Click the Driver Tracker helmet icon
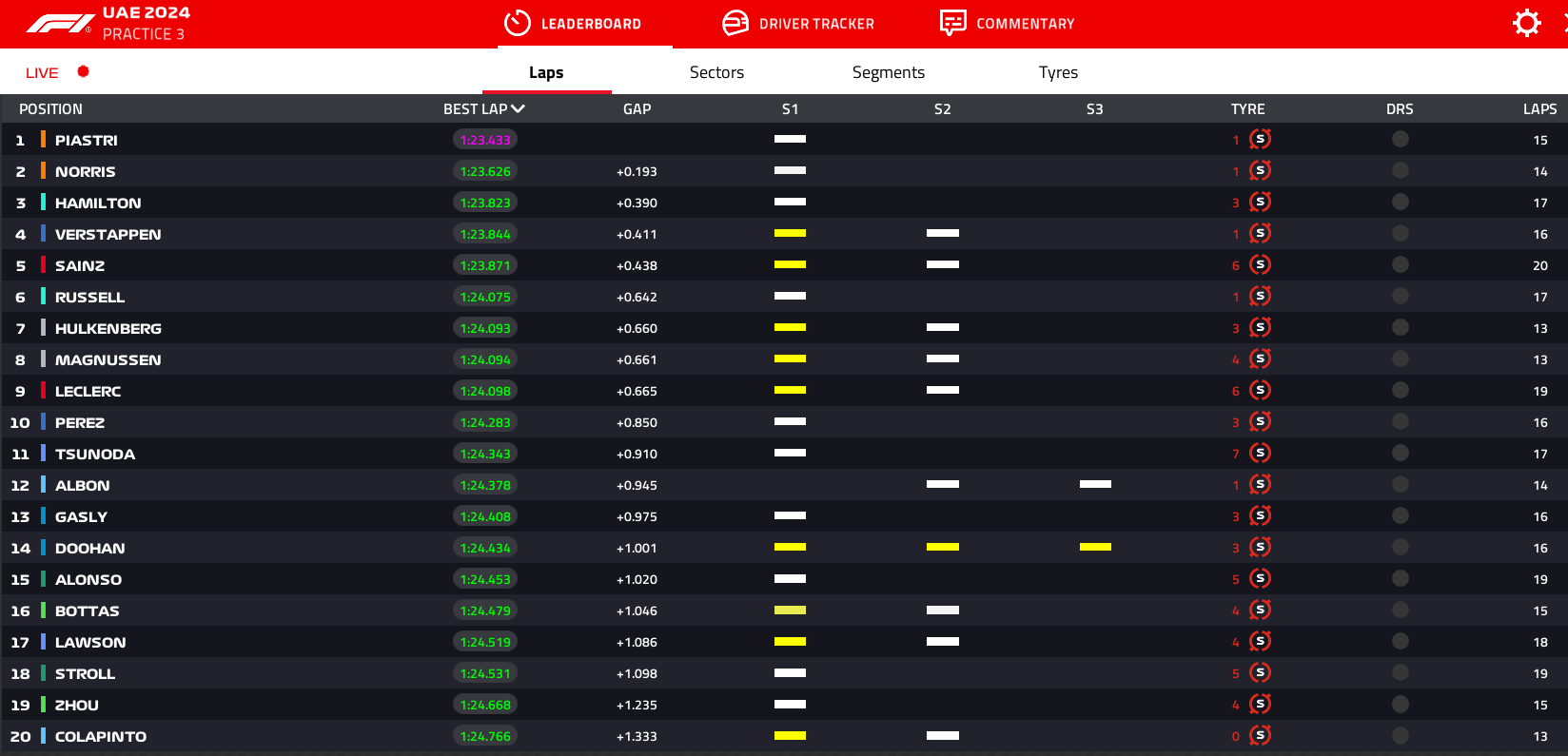The height and width of the screenshot is (756, 1568). pyautogui.click(x=735, y=23)
